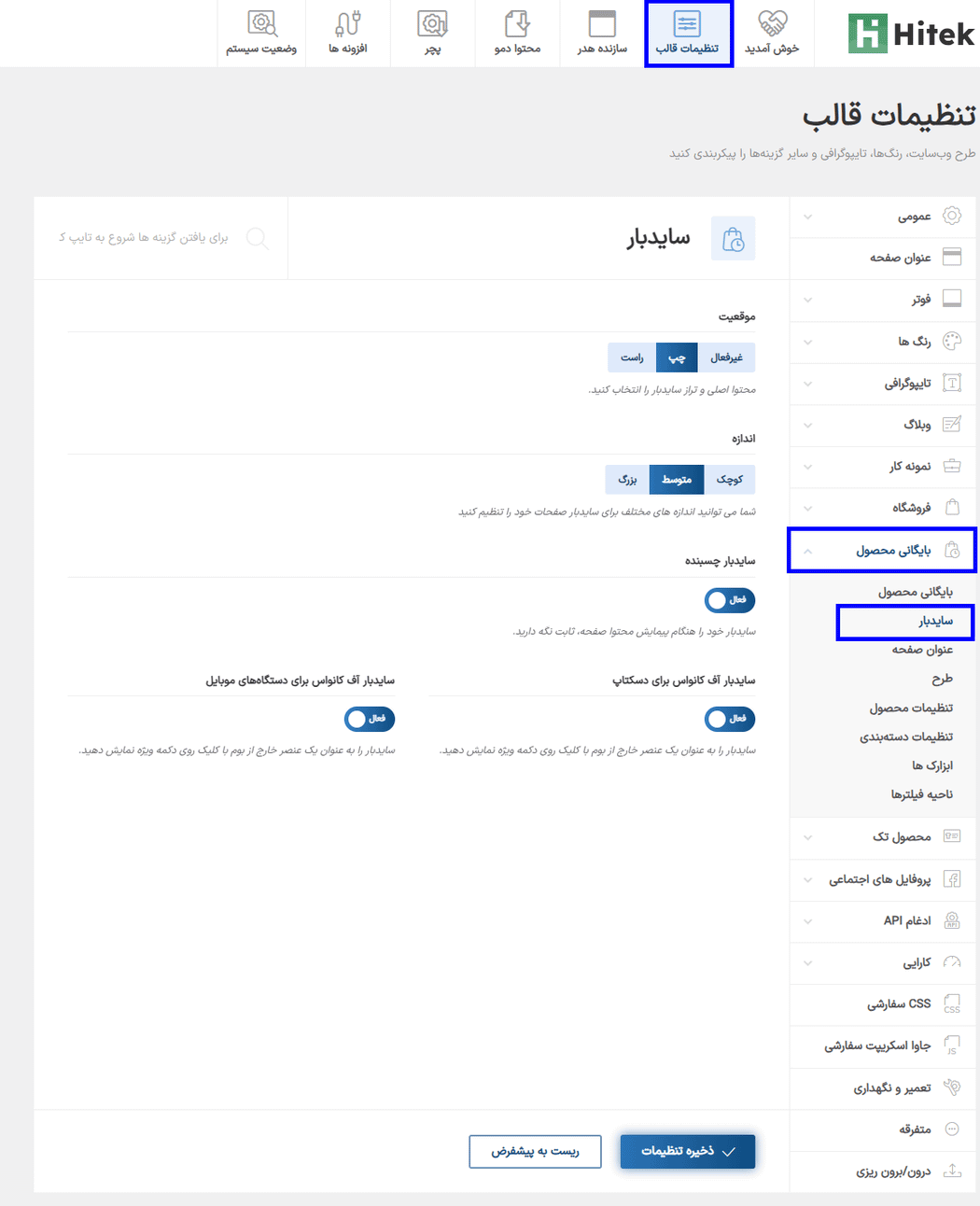Open the خوش آمدید handshake icon

773,23
